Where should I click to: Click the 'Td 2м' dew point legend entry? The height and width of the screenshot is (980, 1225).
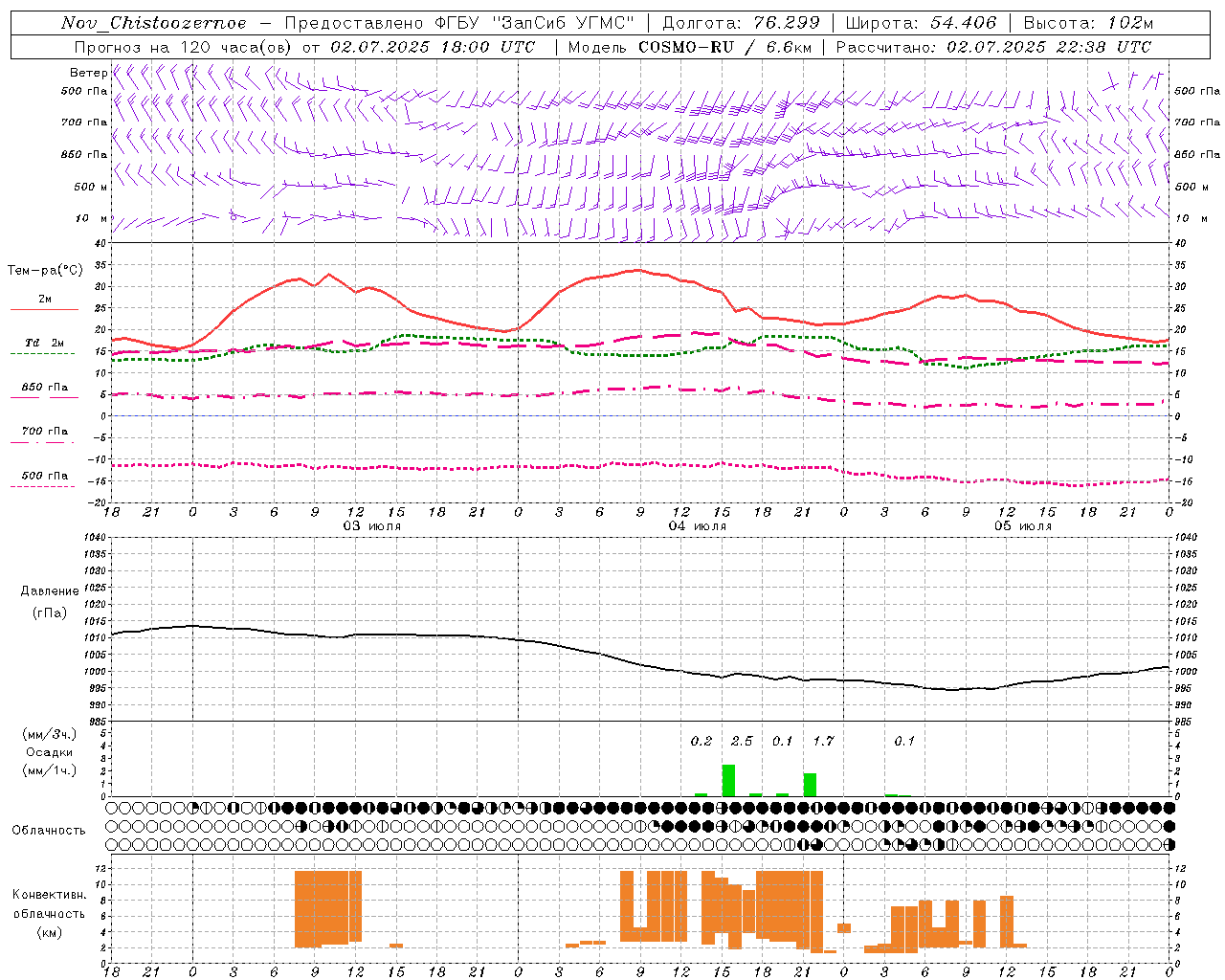coord(44,343)
